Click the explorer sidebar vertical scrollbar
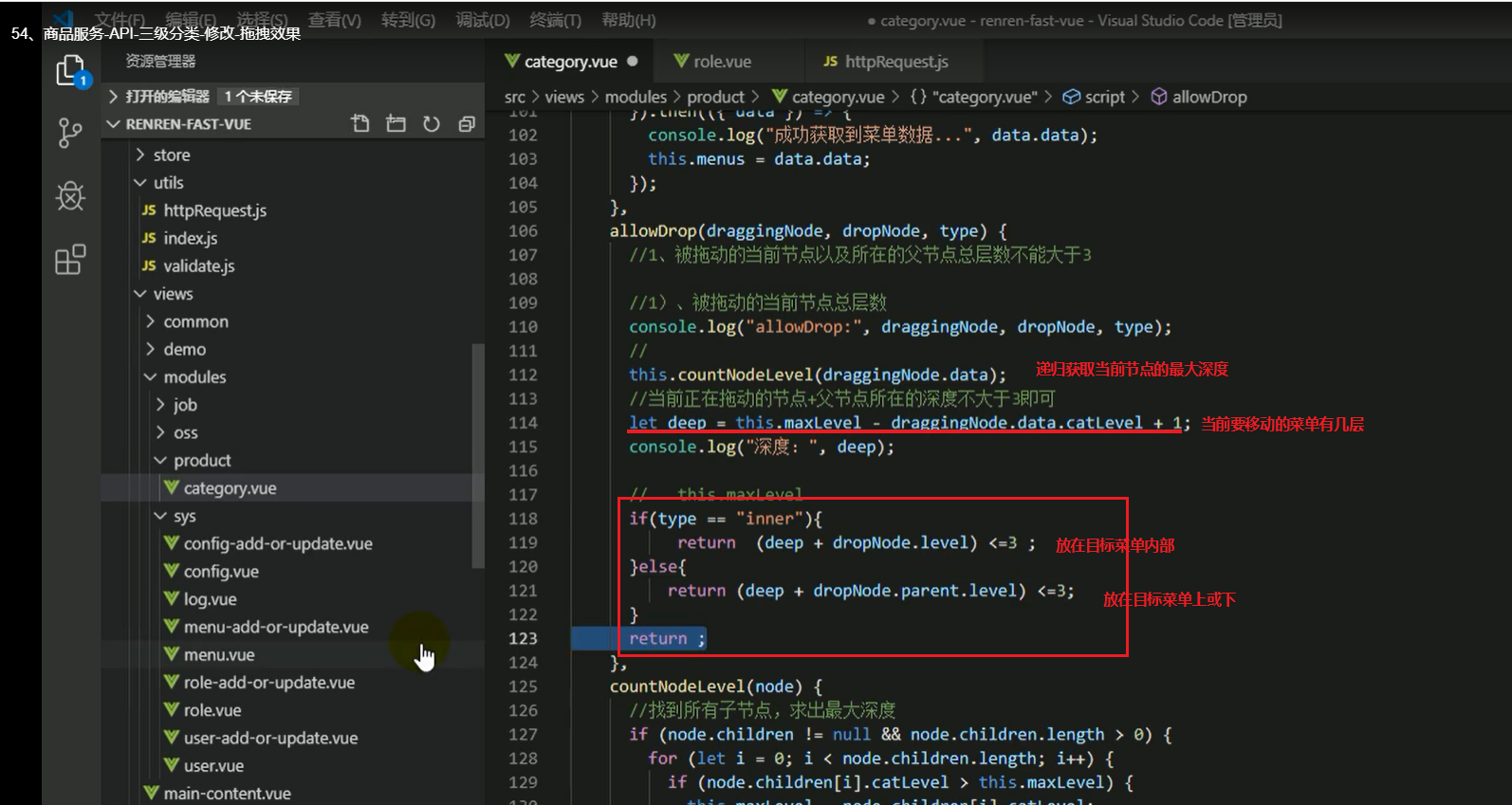 point(478,456)
